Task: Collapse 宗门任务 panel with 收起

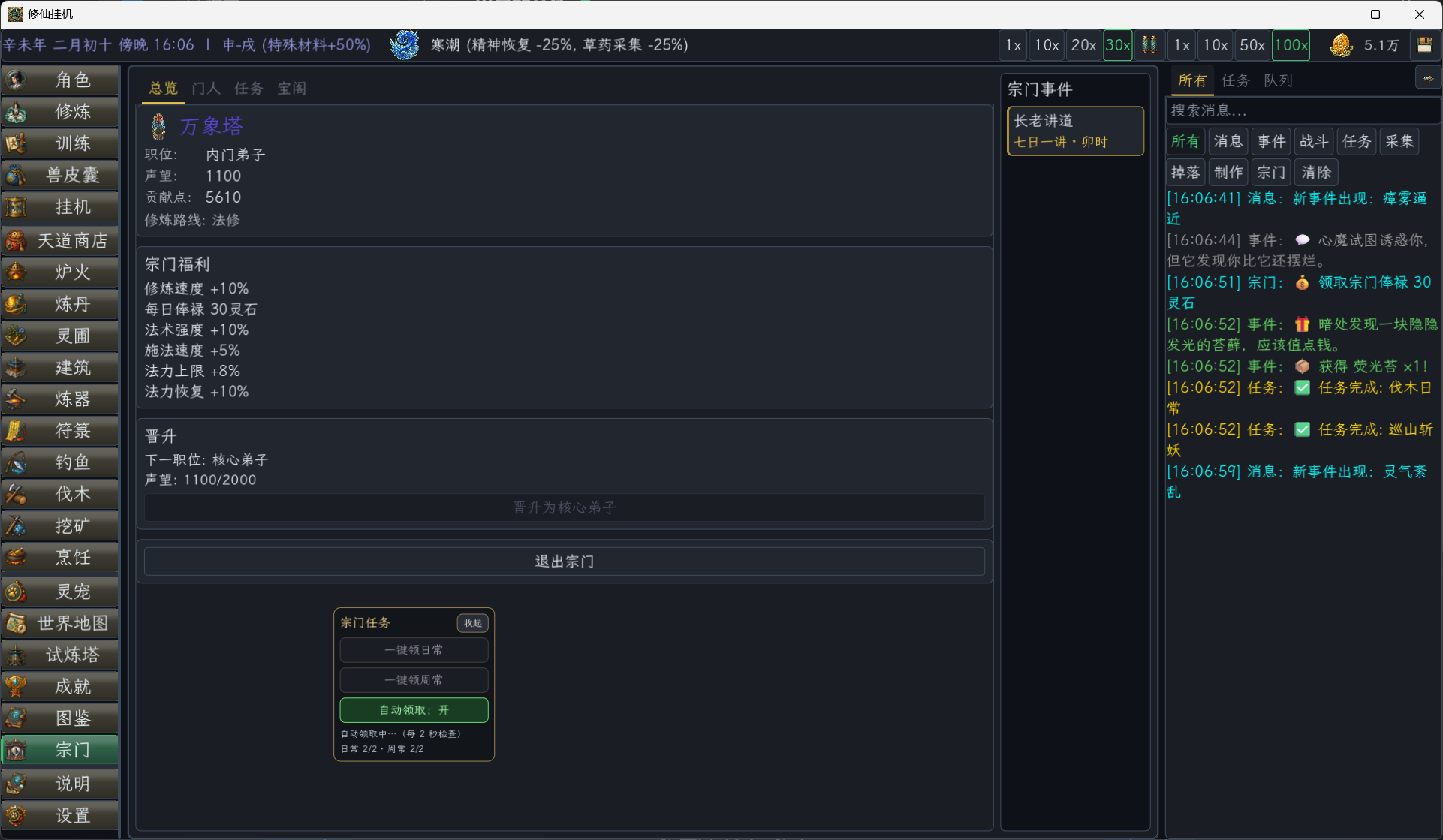Action: (x=473, y=623)
